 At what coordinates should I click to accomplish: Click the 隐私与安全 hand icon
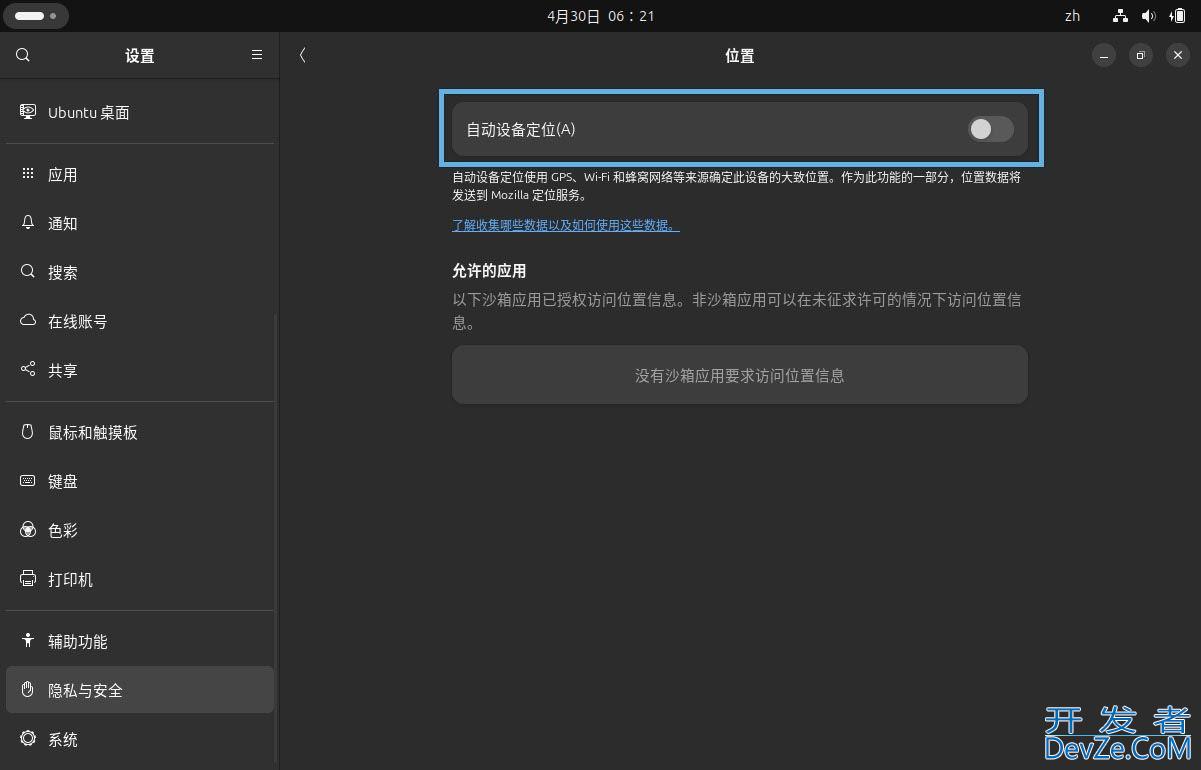click(28, 690)
